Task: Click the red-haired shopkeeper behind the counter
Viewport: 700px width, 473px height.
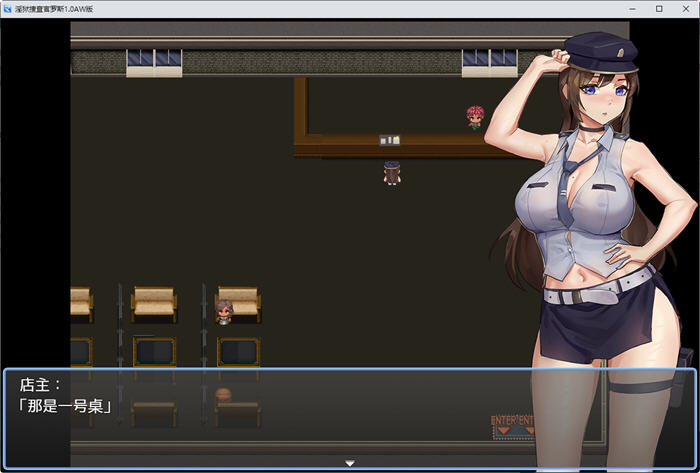Action: pos(473,117)
